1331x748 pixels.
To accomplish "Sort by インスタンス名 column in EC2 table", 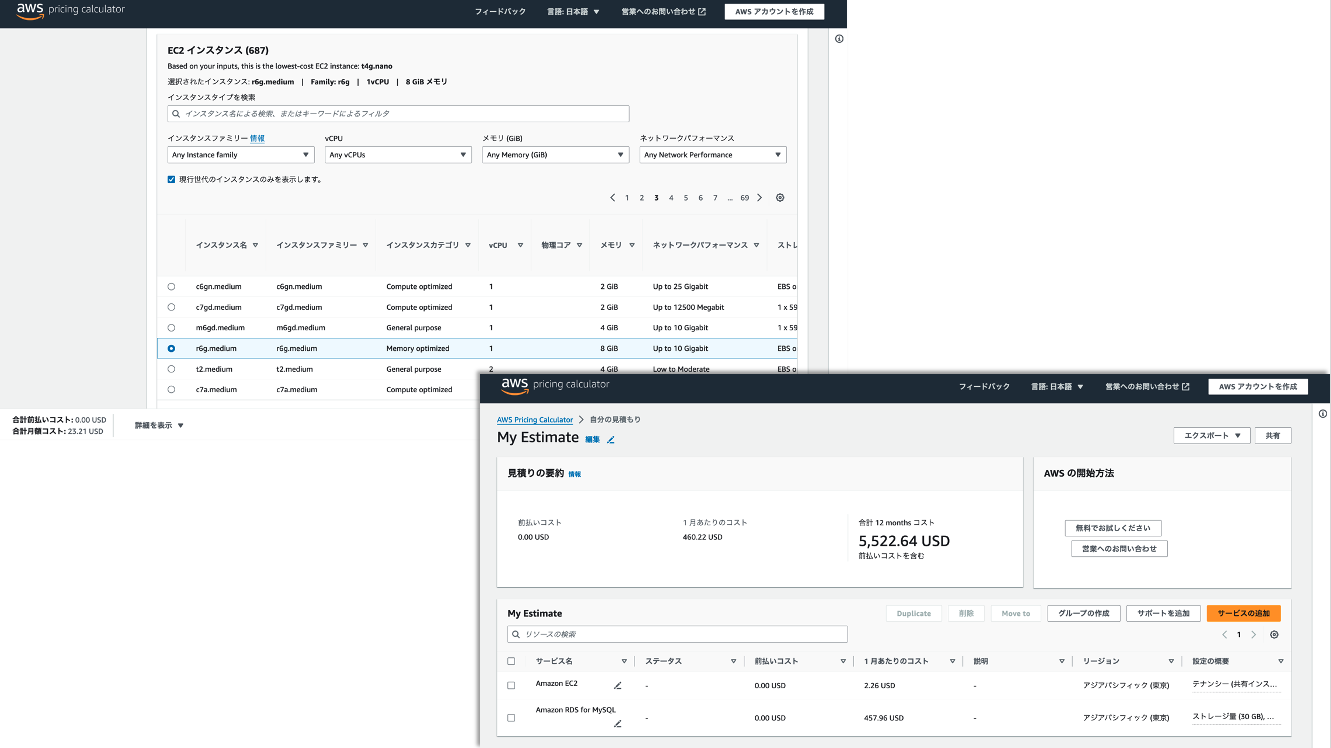I will pos(255,245).
